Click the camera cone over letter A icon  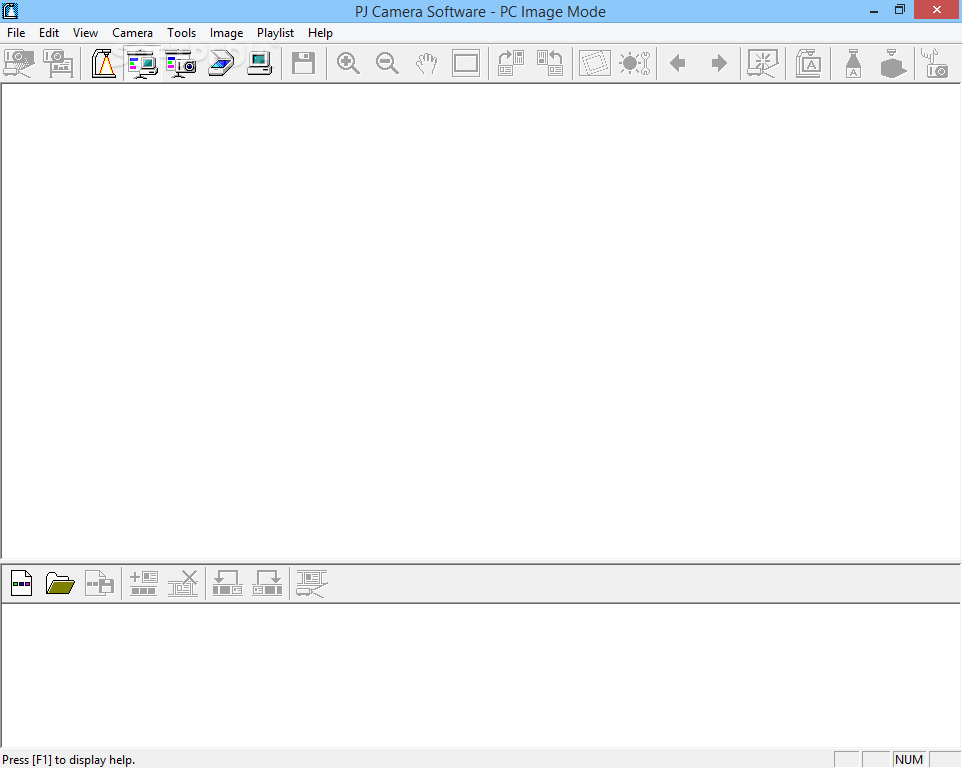pyautogui.click(x=853, y=63)
